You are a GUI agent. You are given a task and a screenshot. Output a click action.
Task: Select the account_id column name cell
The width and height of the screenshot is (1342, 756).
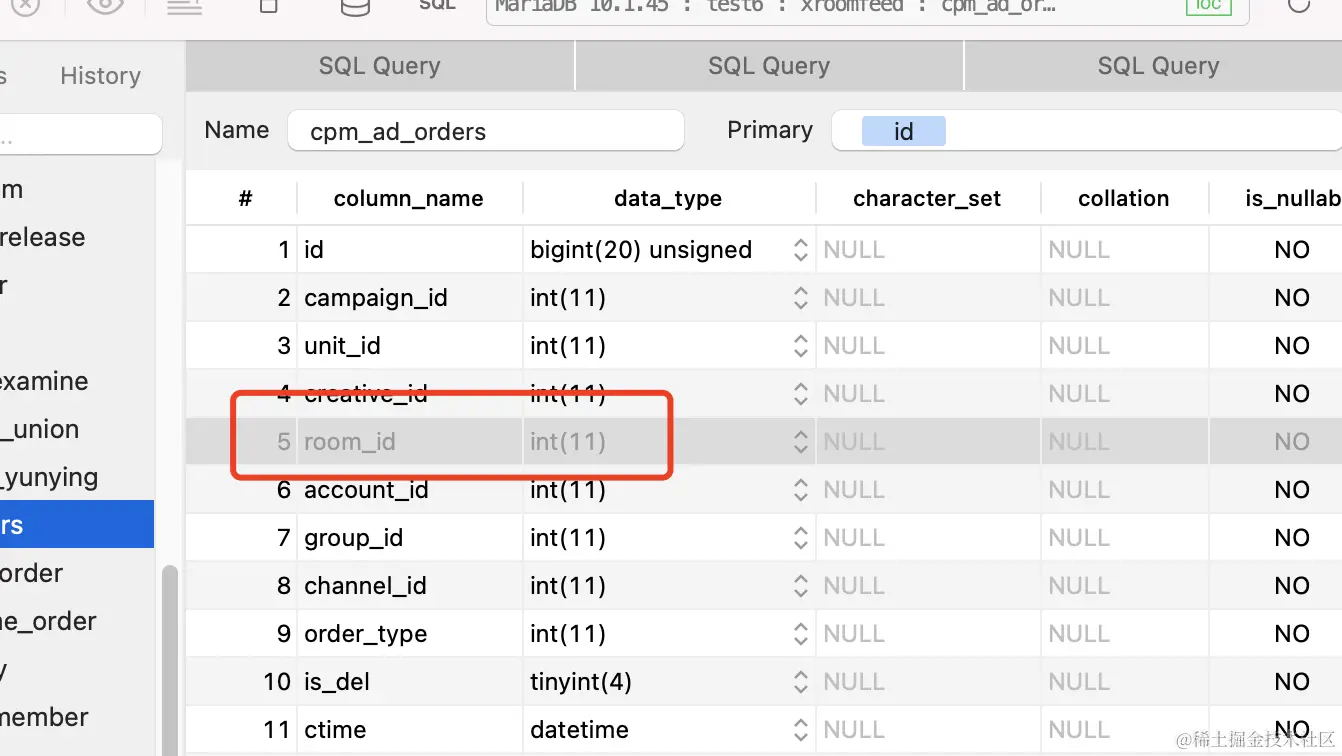[x=409, y=490]
